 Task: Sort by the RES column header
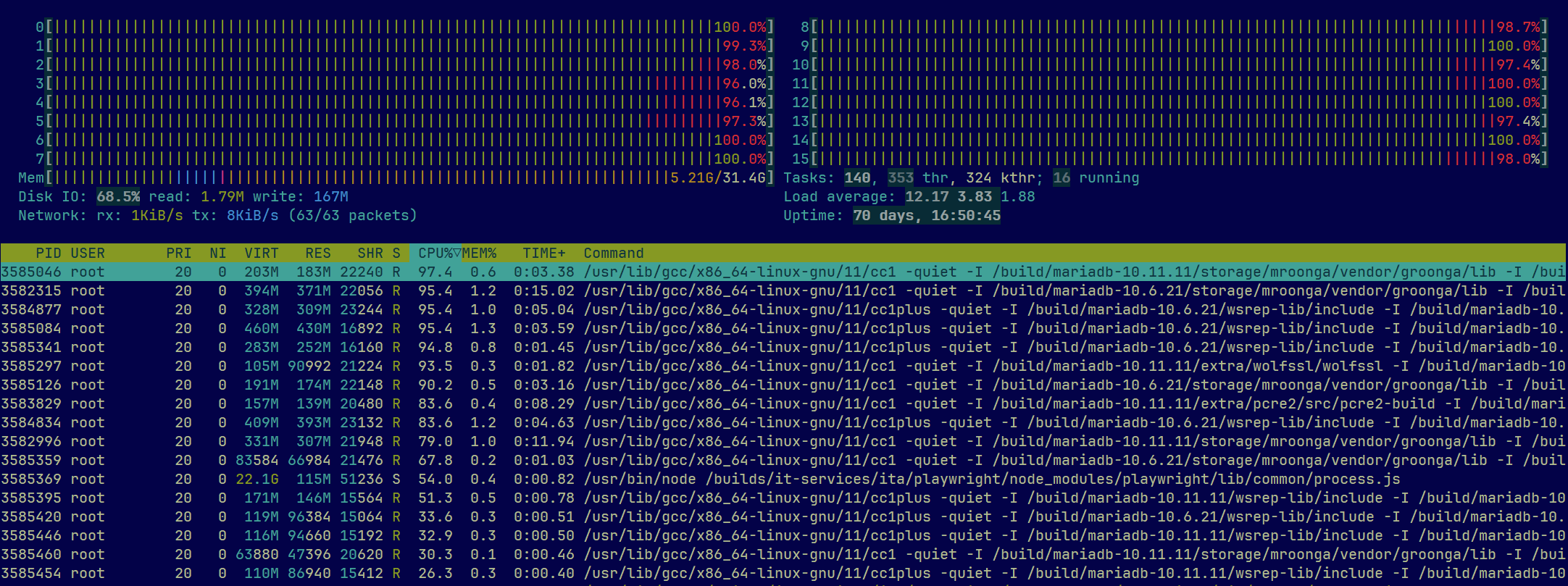(318, 253)
